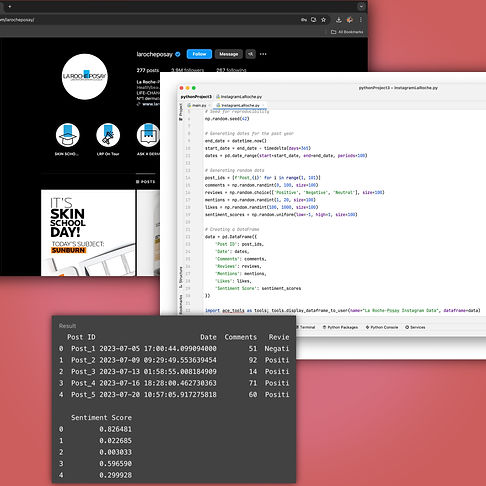Close the InstagramLaRoche.py editor tab
The height and width of the screenshot is (486, 486).
click(263, 105)
